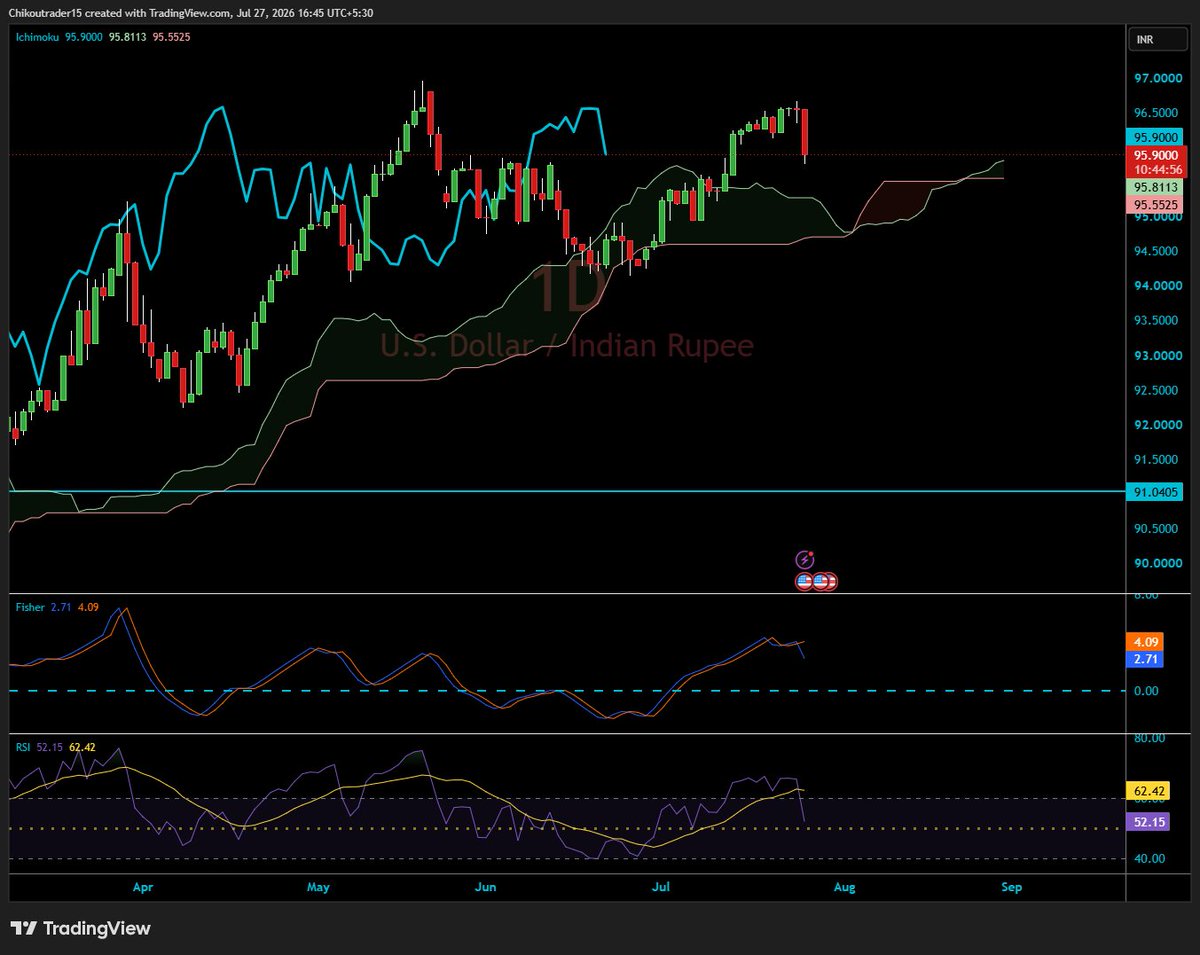Click the cyan 91.0405 price label
The image size is (1200, 955).
point(1156,492)
